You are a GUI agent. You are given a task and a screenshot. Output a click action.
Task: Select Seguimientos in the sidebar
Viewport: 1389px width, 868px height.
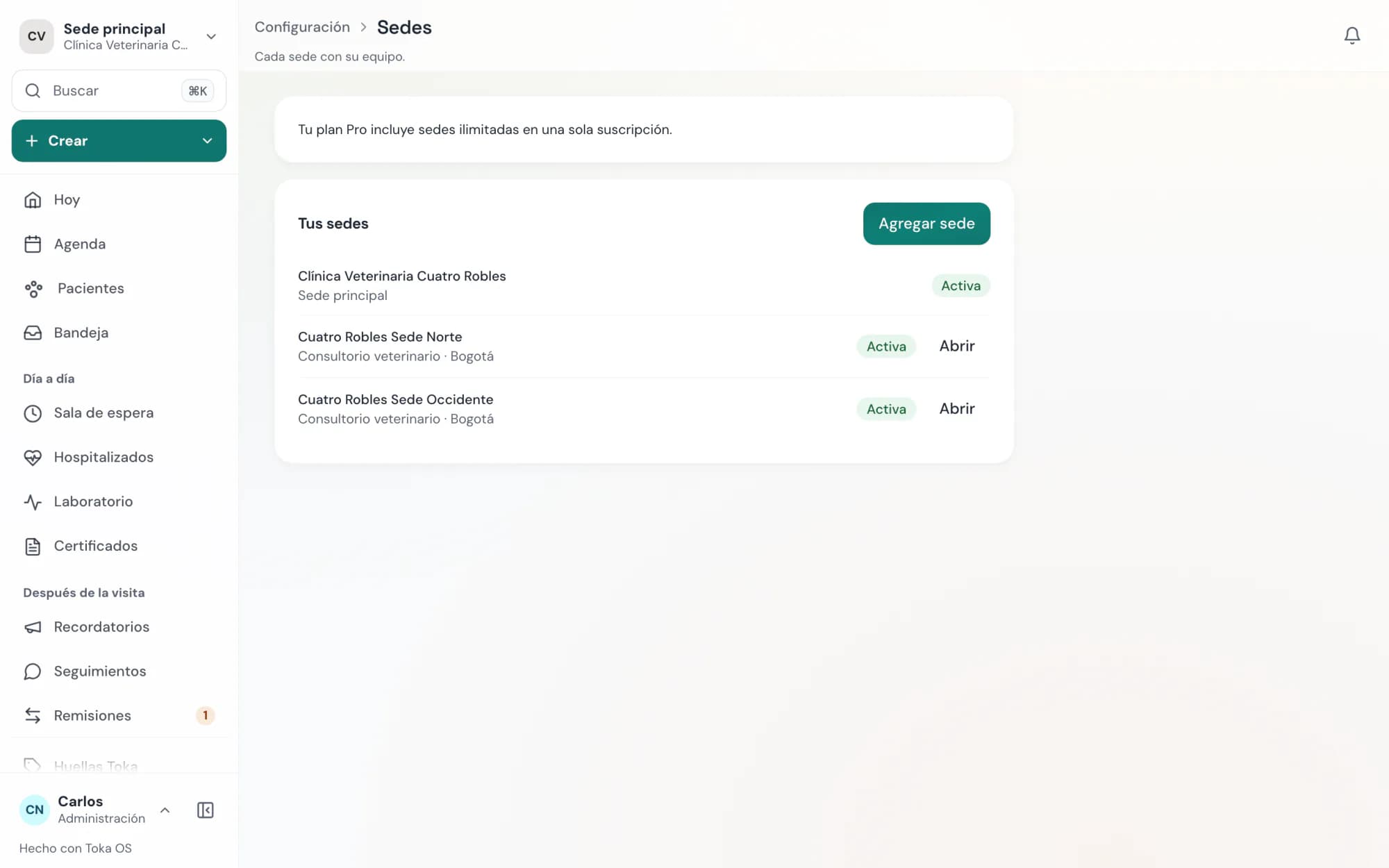tap(119, 671)
